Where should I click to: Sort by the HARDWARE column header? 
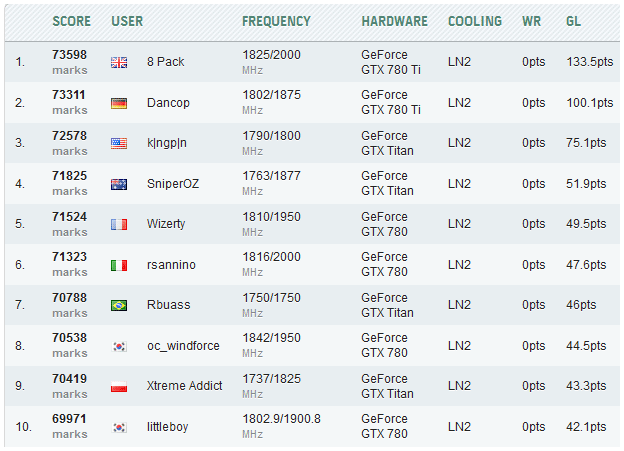click(x=394, y=21)
